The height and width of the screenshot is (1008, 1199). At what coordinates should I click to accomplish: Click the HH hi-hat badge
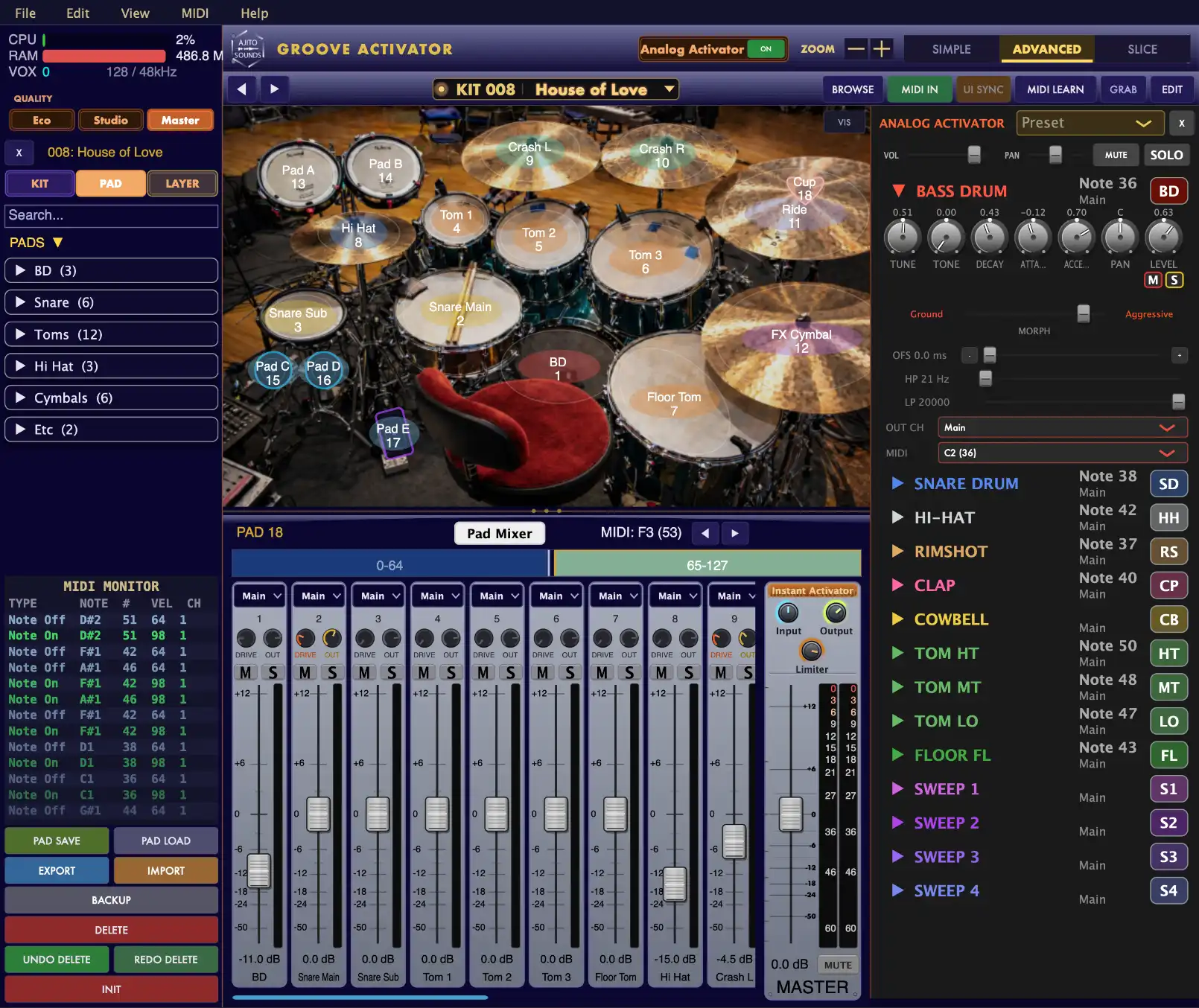(1168, 518)
